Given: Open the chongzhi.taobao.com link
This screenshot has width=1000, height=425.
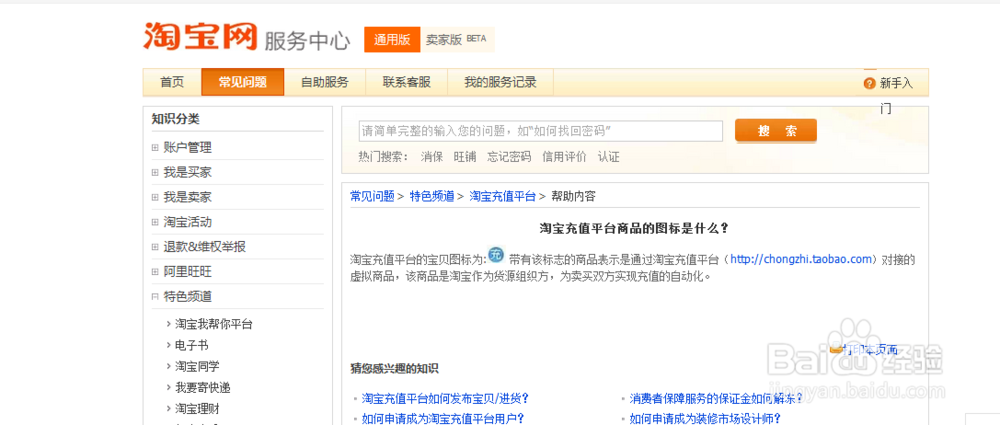Looking at the screenshot, I should tap(802, 259).
